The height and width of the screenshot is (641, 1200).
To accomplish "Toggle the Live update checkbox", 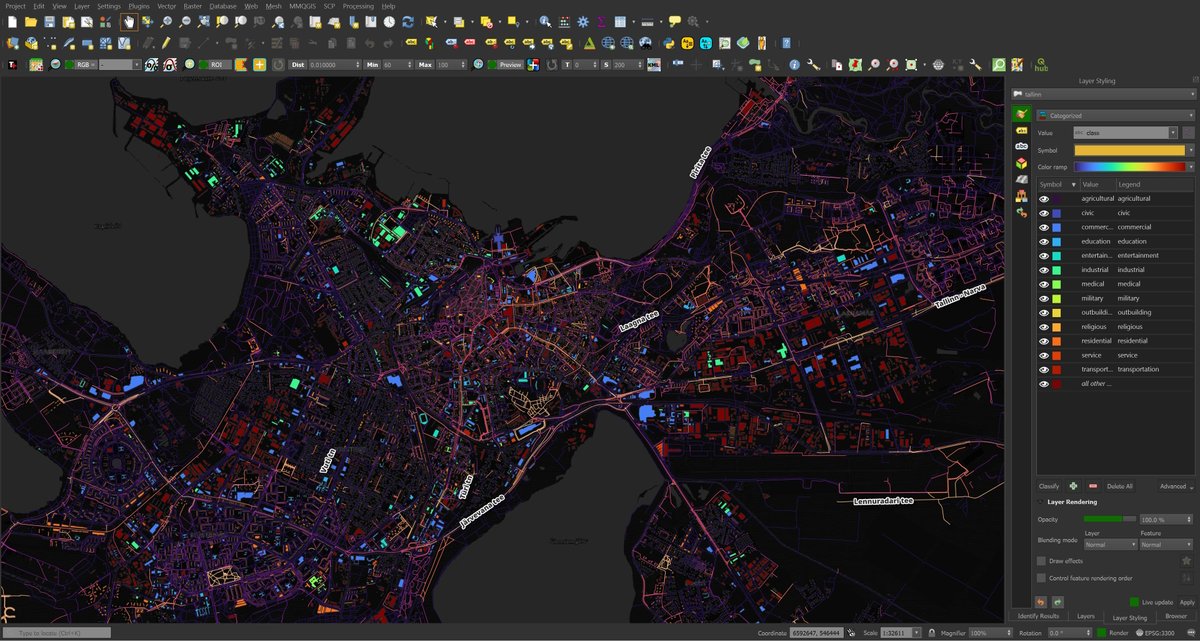I will click(1134, 602).
